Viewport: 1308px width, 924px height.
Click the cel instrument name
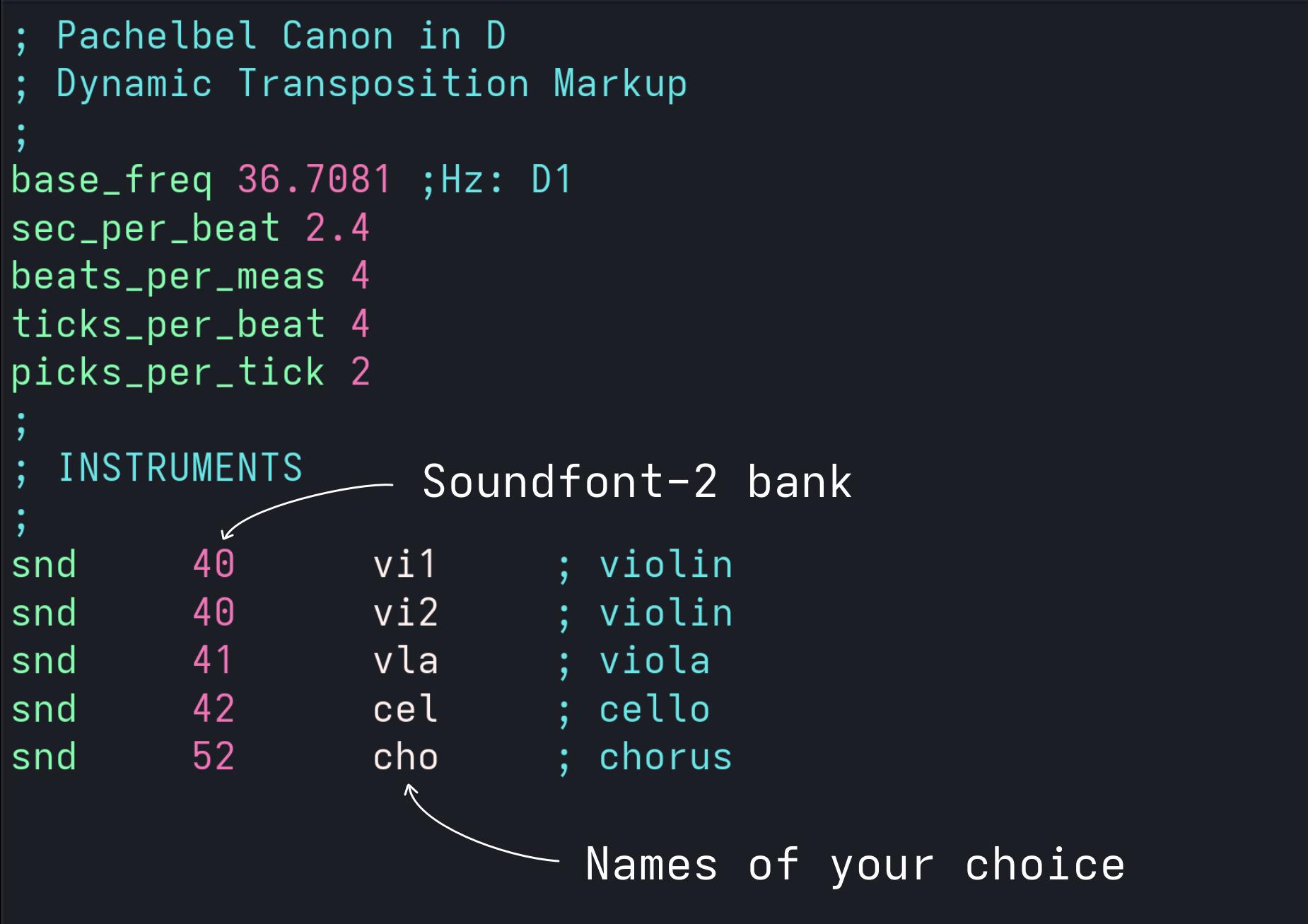tap(405, 709)
